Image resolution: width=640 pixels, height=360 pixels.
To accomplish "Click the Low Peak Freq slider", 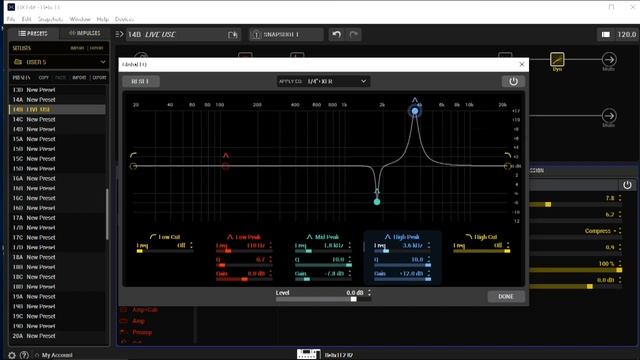I will tap(244, 251).
